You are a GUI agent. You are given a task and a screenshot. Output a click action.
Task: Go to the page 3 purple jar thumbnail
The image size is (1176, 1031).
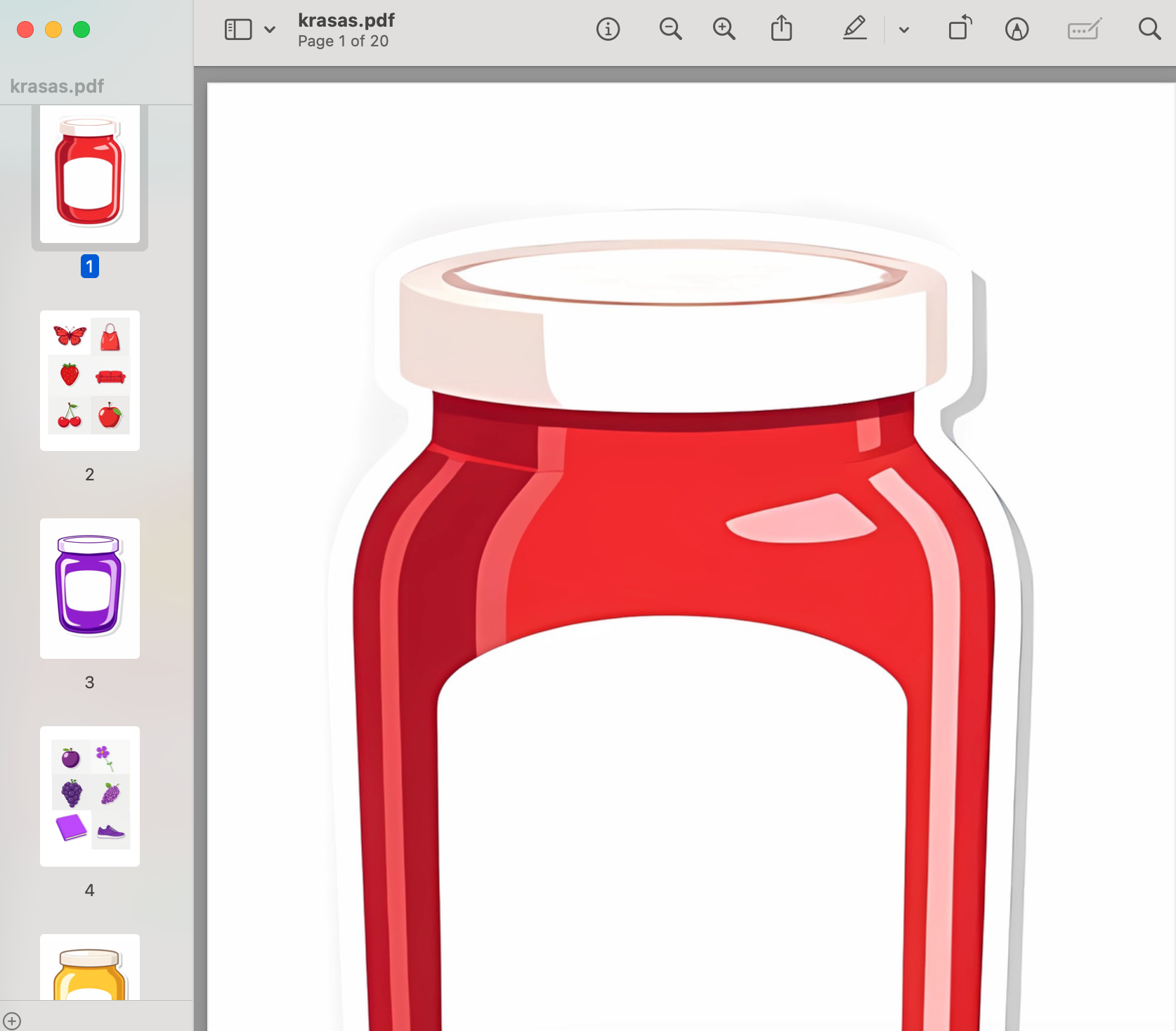(x=90, y=589)
